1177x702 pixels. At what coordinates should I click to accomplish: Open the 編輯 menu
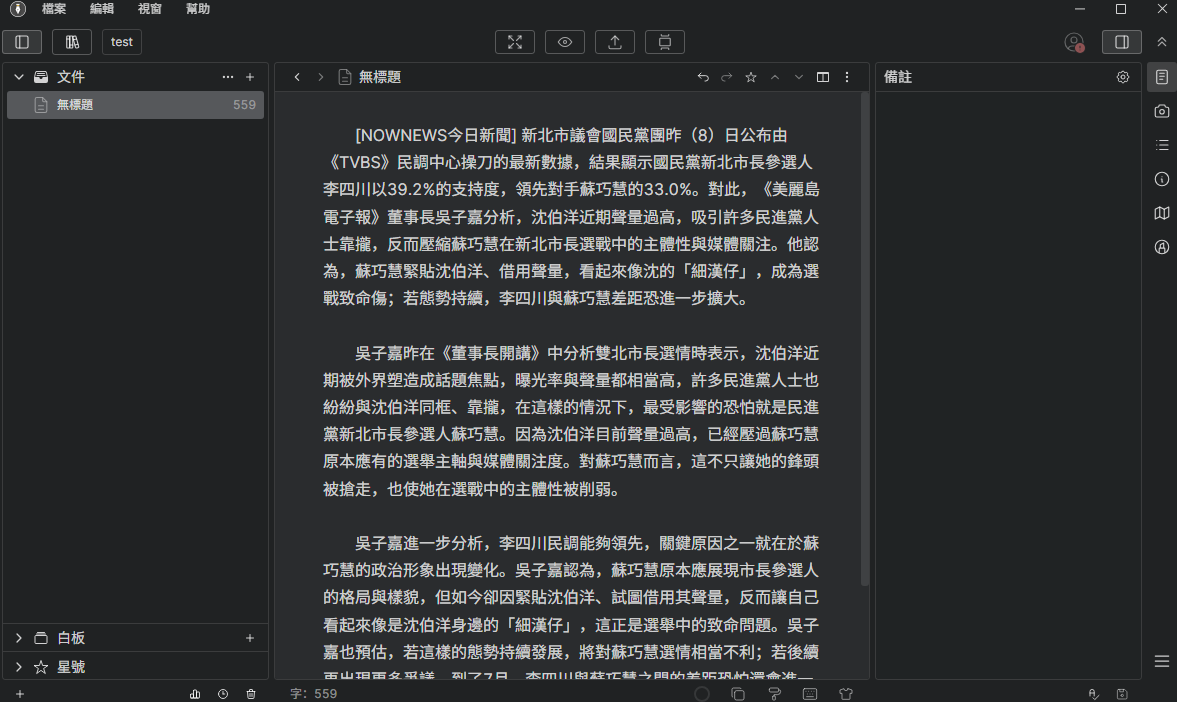coord(101,9)
